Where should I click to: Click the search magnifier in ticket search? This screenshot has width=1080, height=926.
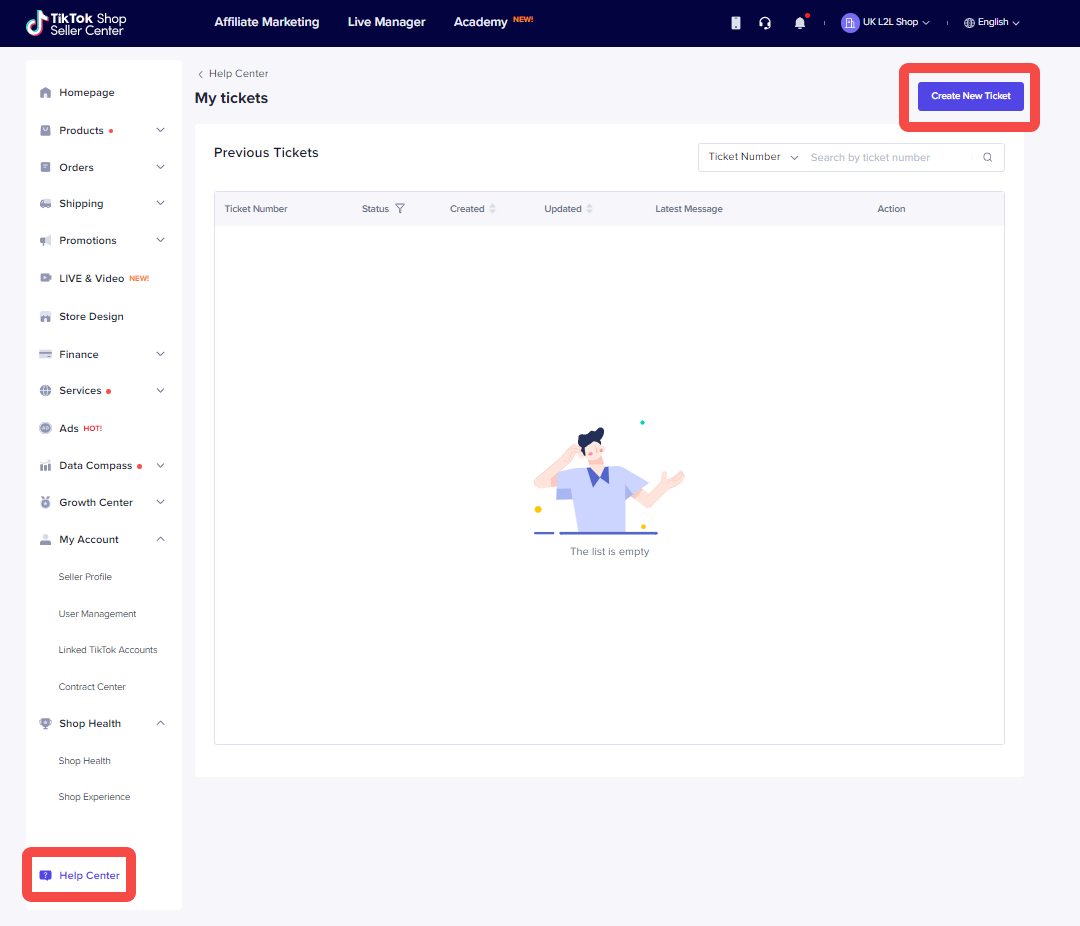coord(987,157)
